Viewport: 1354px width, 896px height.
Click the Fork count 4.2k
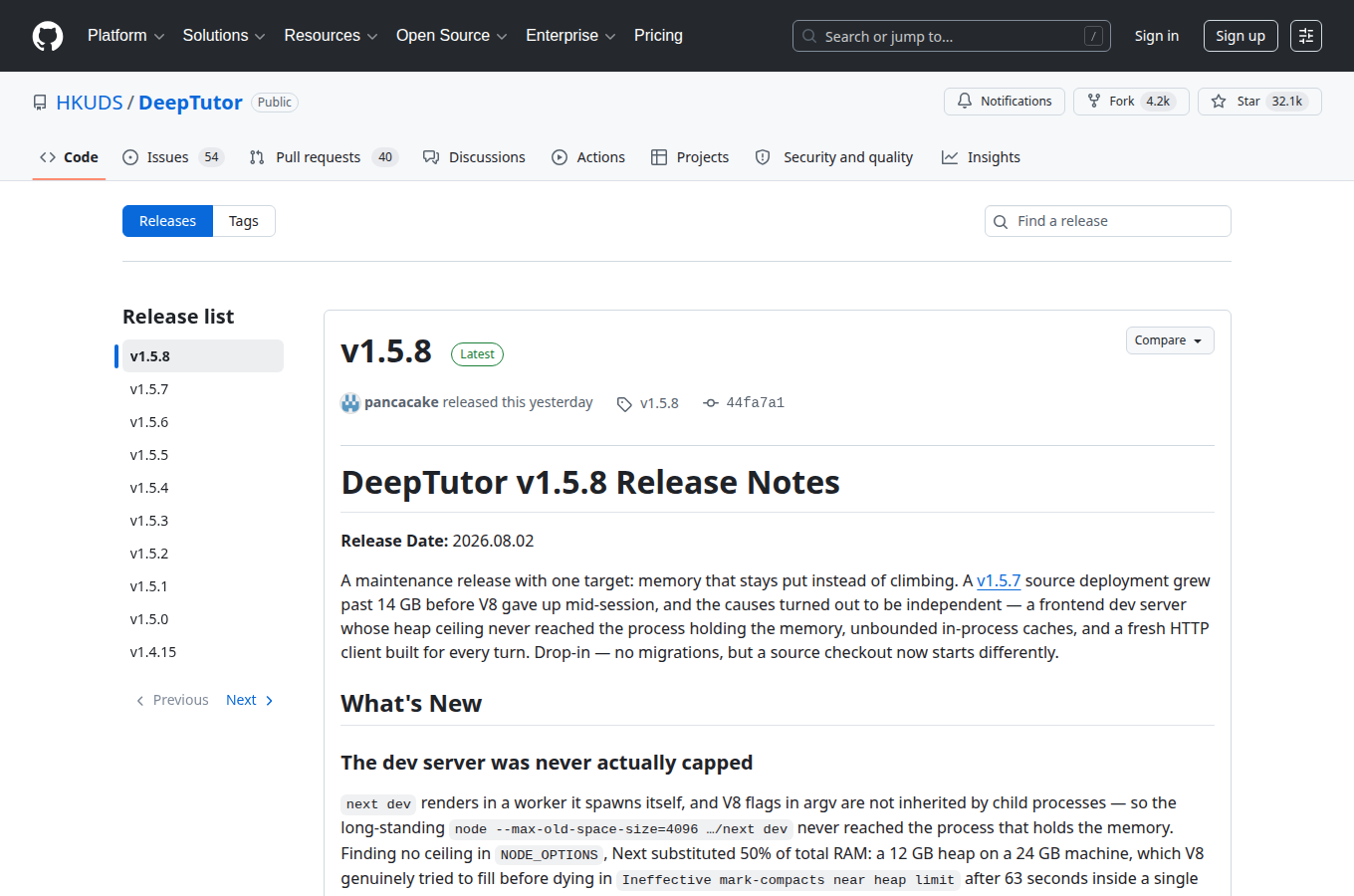click(1158, 102)
